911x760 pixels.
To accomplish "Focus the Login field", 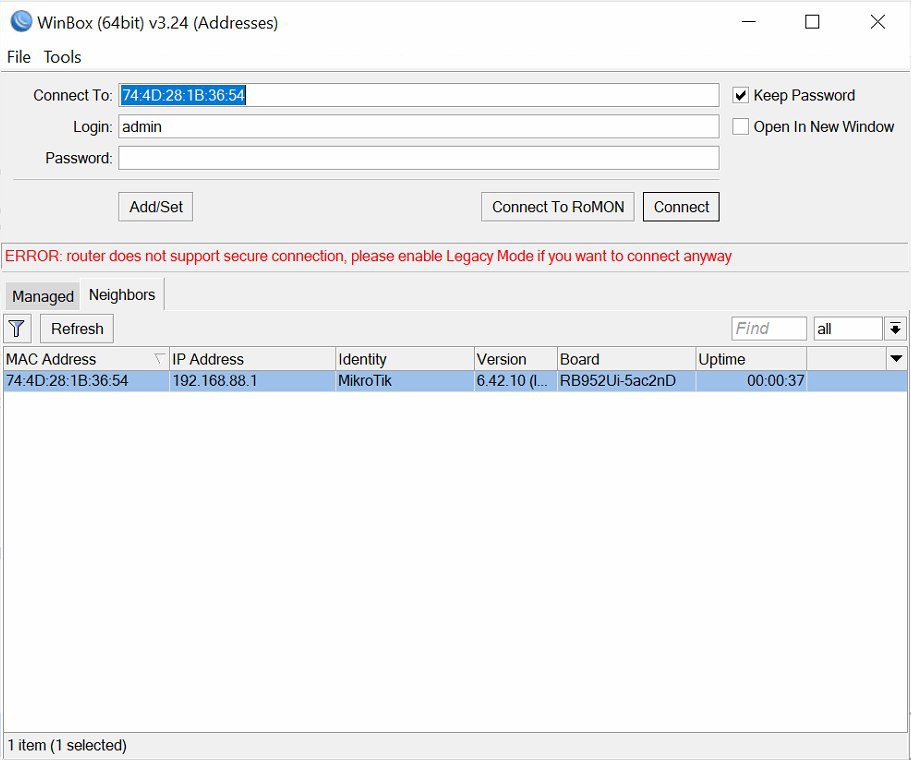I will point(419,127).
